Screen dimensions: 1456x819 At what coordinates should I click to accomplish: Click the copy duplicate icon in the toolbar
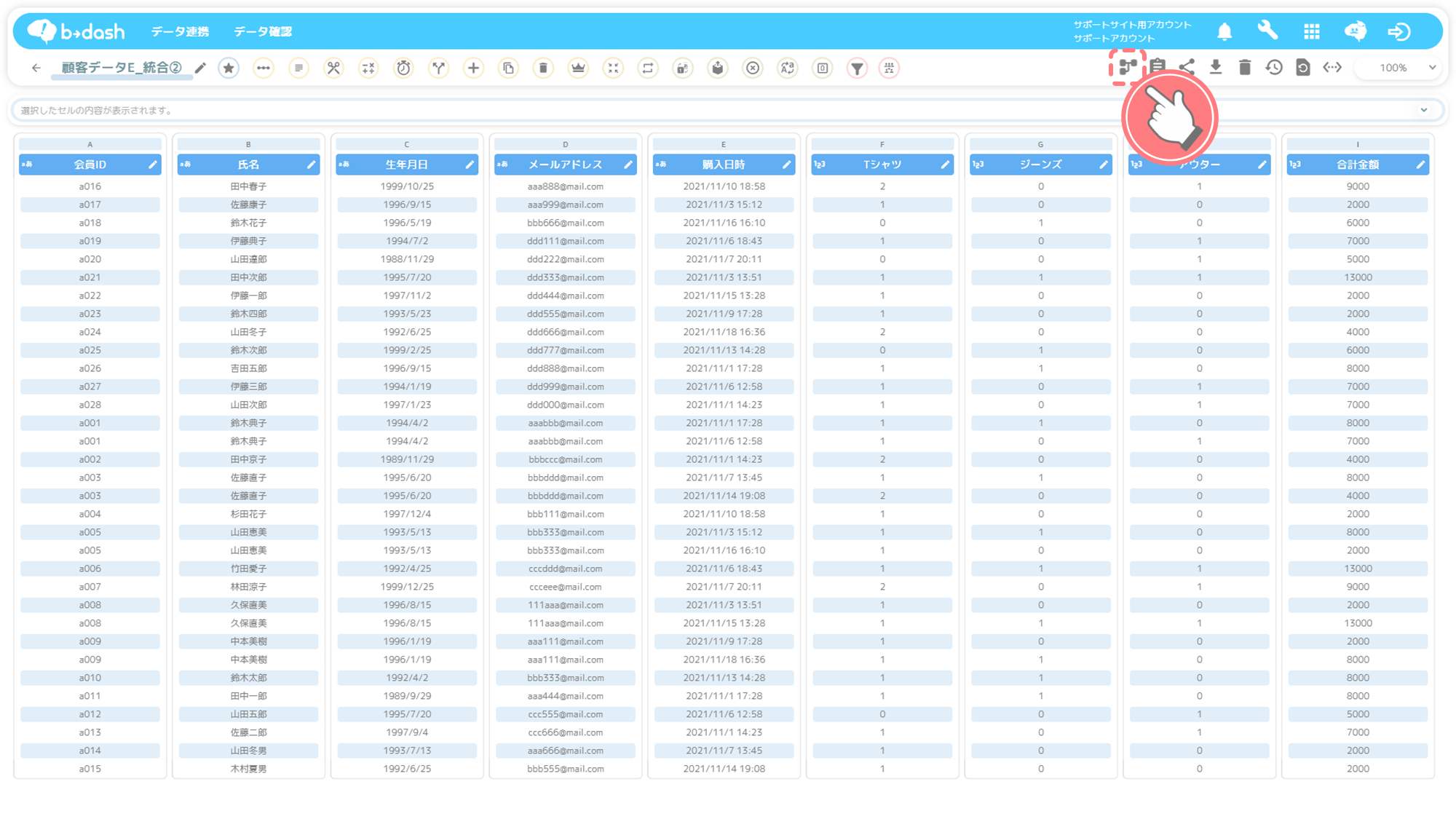(508, 68)
